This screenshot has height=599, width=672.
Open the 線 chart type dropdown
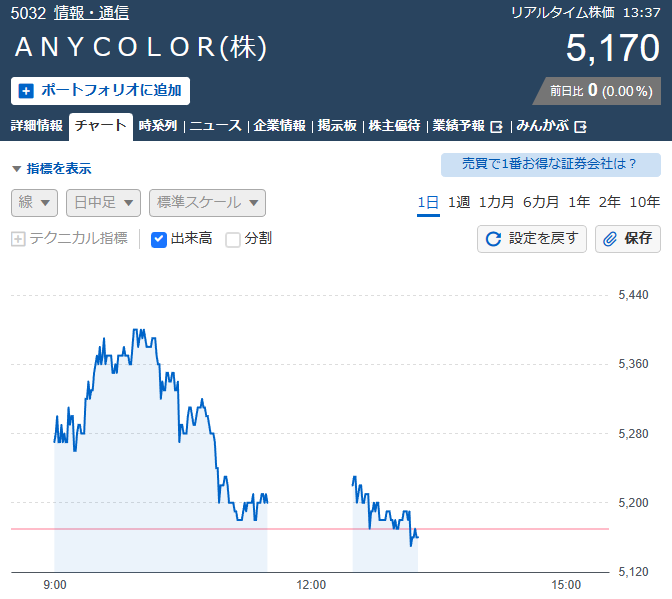34,203
